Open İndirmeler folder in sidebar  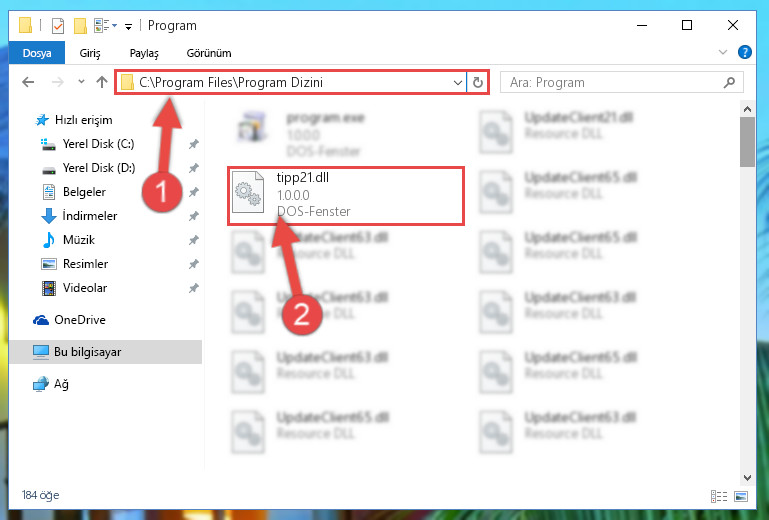point(79,216)
